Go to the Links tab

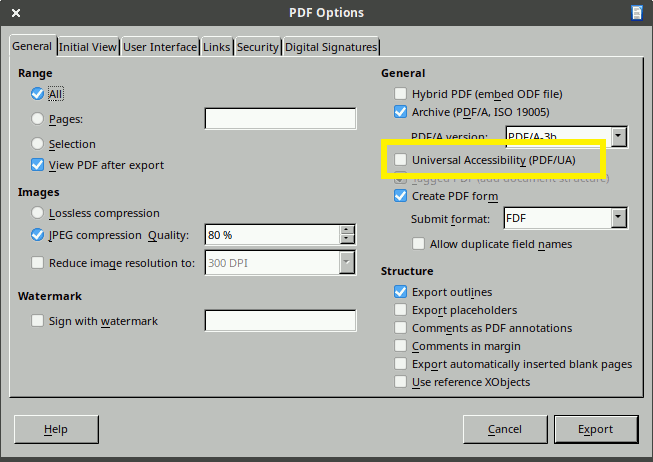click(x=217, y=47)
